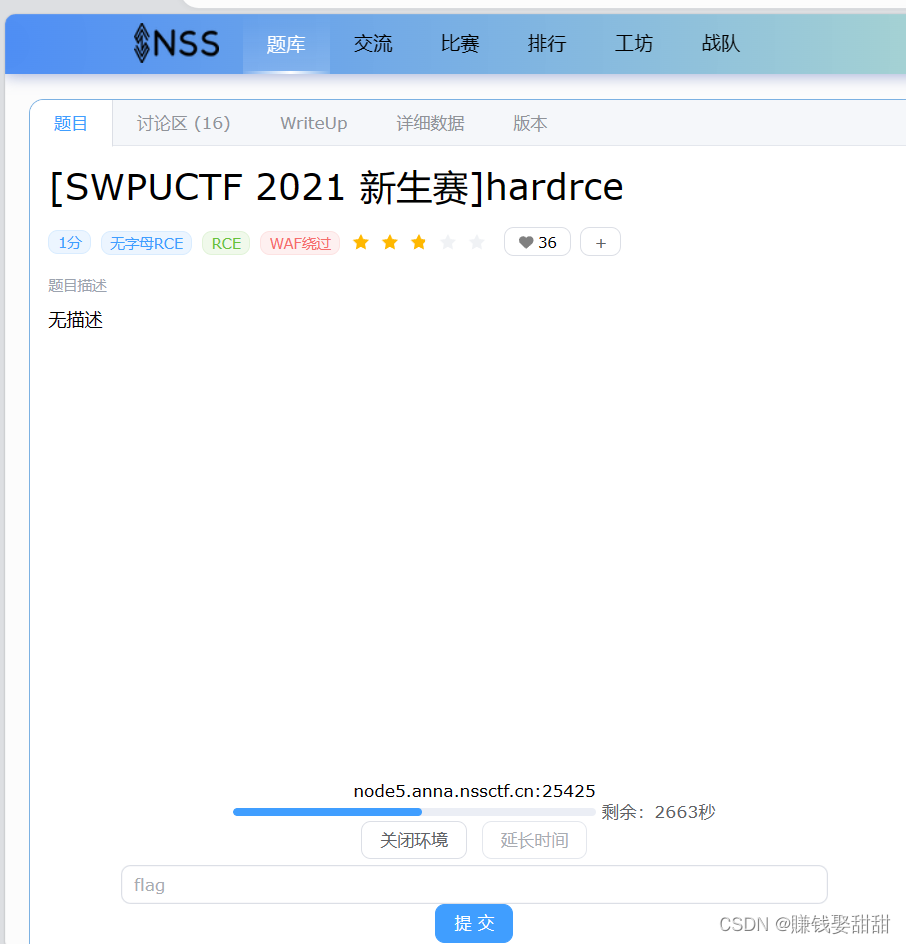The height and width of the screenshot is (944, 906).
Task: Select the first rating star
Action: (x=361, y=241)
